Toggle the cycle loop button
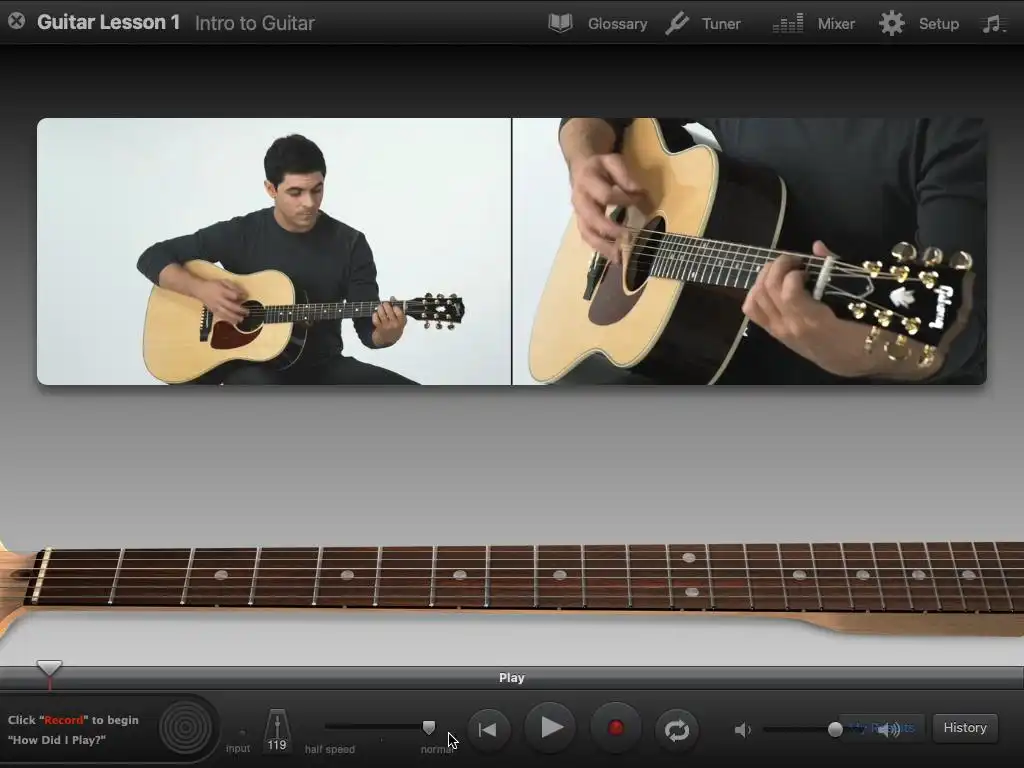This screenshot has height=768, width=1024. [x=677, y=729]
